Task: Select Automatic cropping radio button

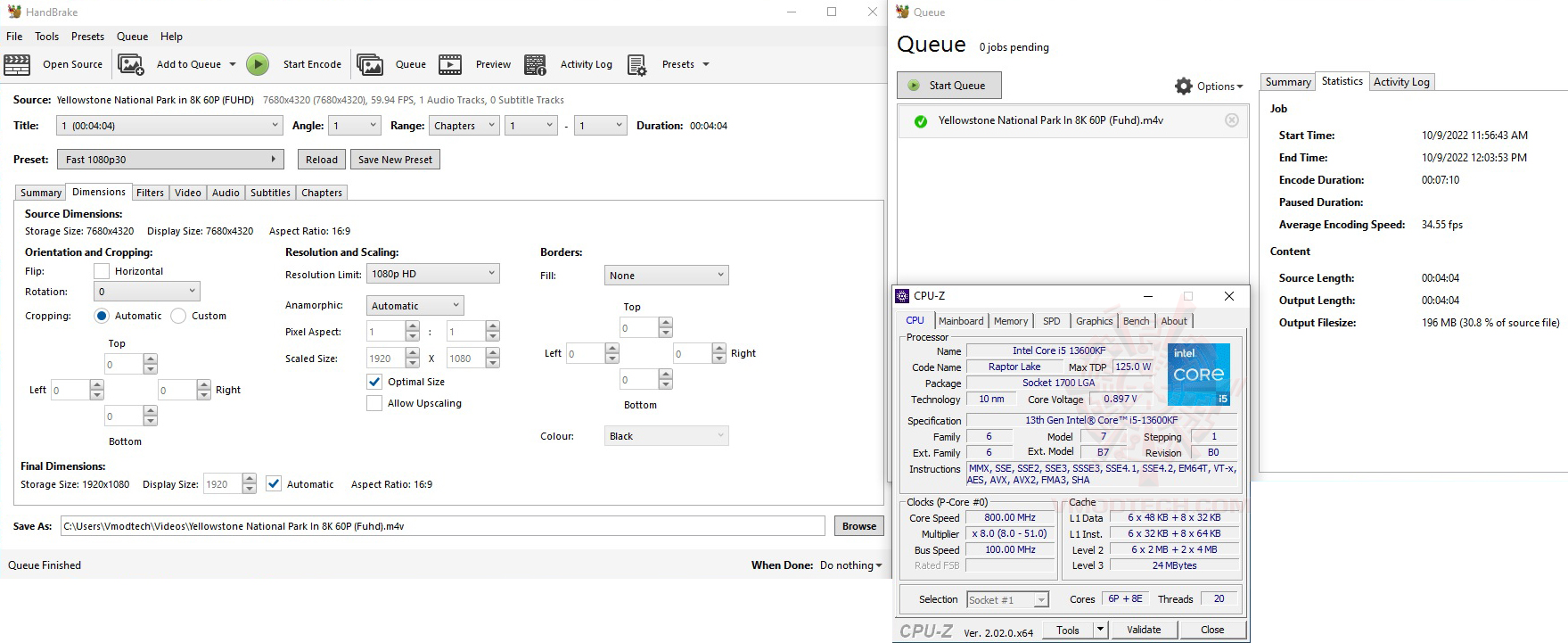Action: (x=102, y=316)
